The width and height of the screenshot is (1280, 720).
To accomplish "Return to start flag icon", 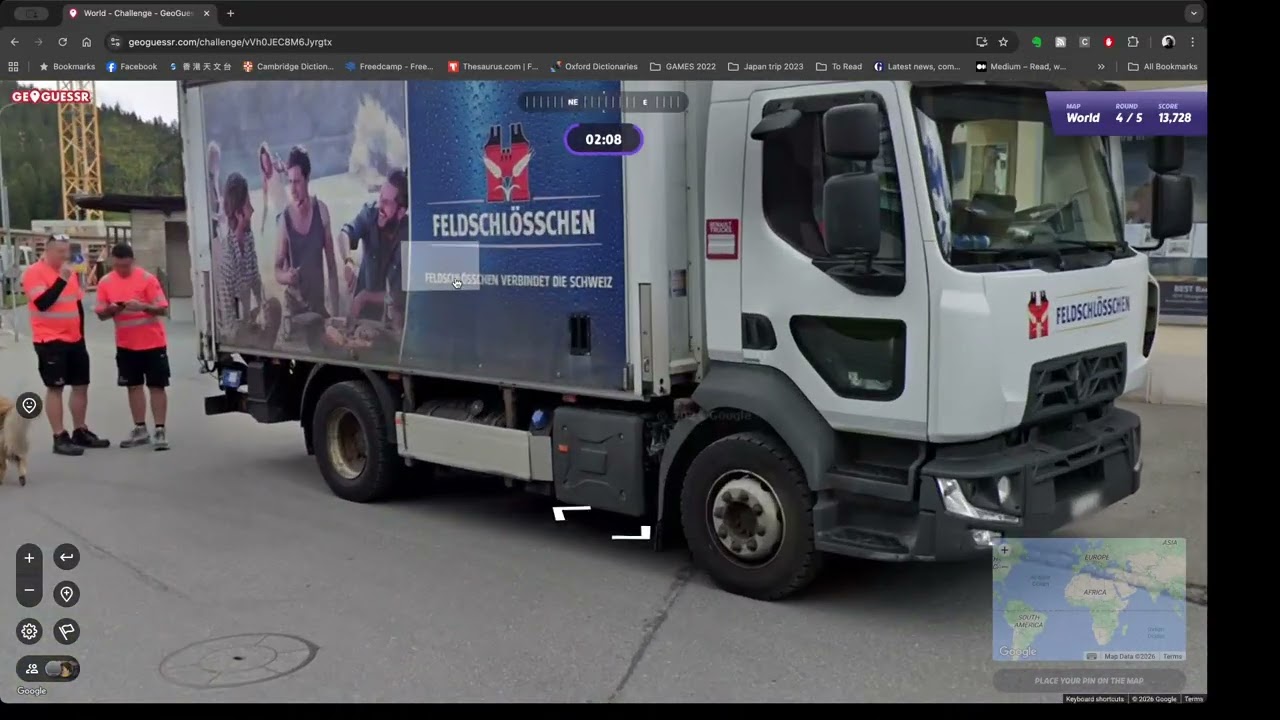I will click(66, 631).
